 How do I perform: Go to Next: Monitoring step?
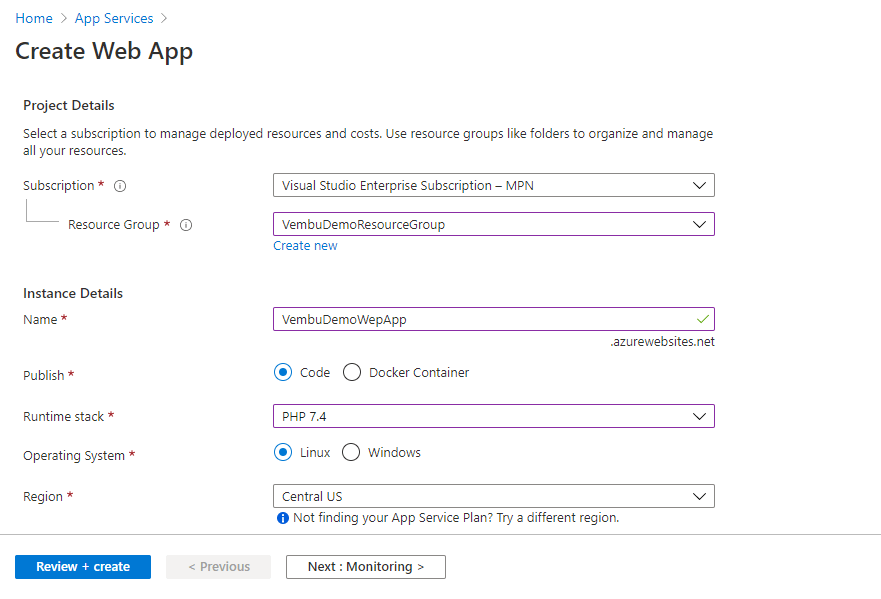click(x=366, y=566)
